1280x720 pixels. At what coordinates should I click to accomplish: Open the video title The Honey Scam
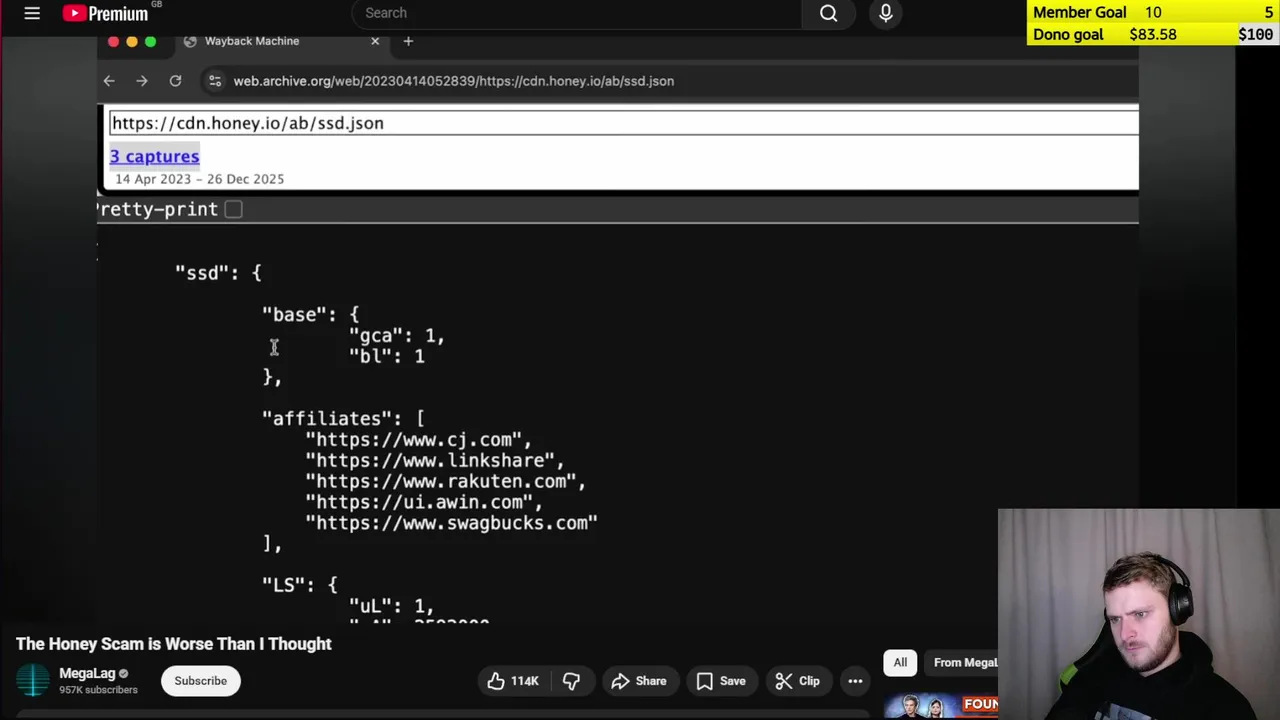(174, 644)
